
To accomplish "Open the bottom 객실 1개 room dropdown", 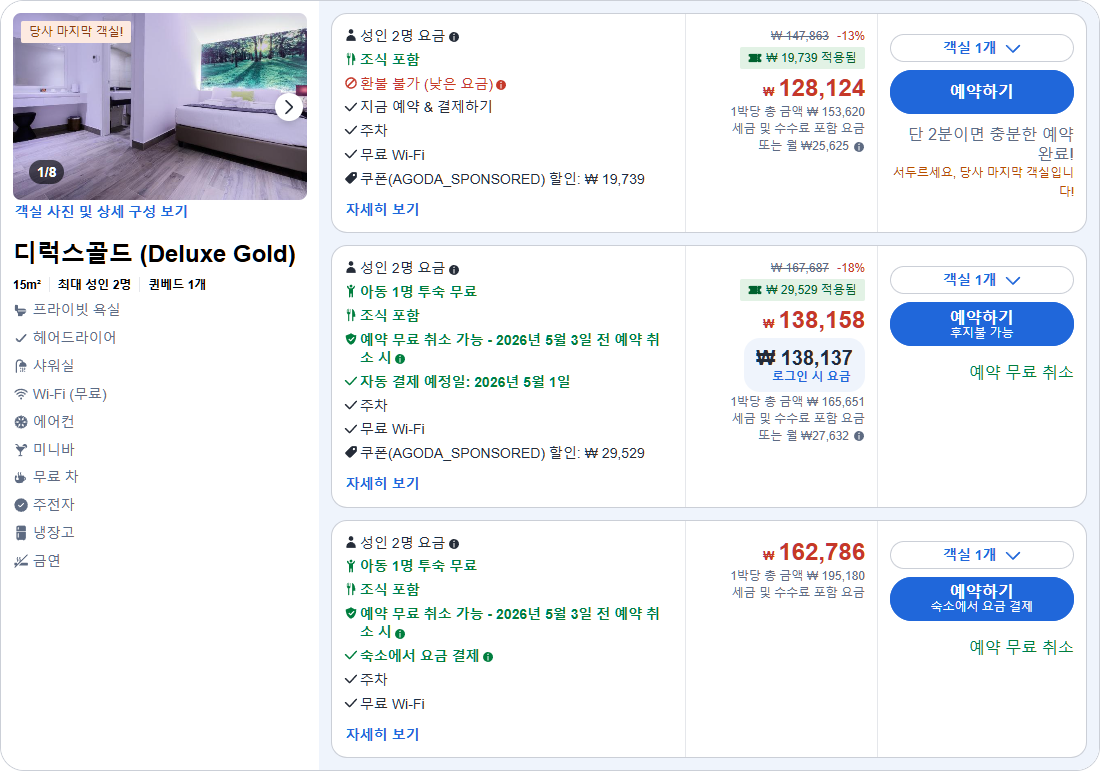I will click(x=981, y=555).
